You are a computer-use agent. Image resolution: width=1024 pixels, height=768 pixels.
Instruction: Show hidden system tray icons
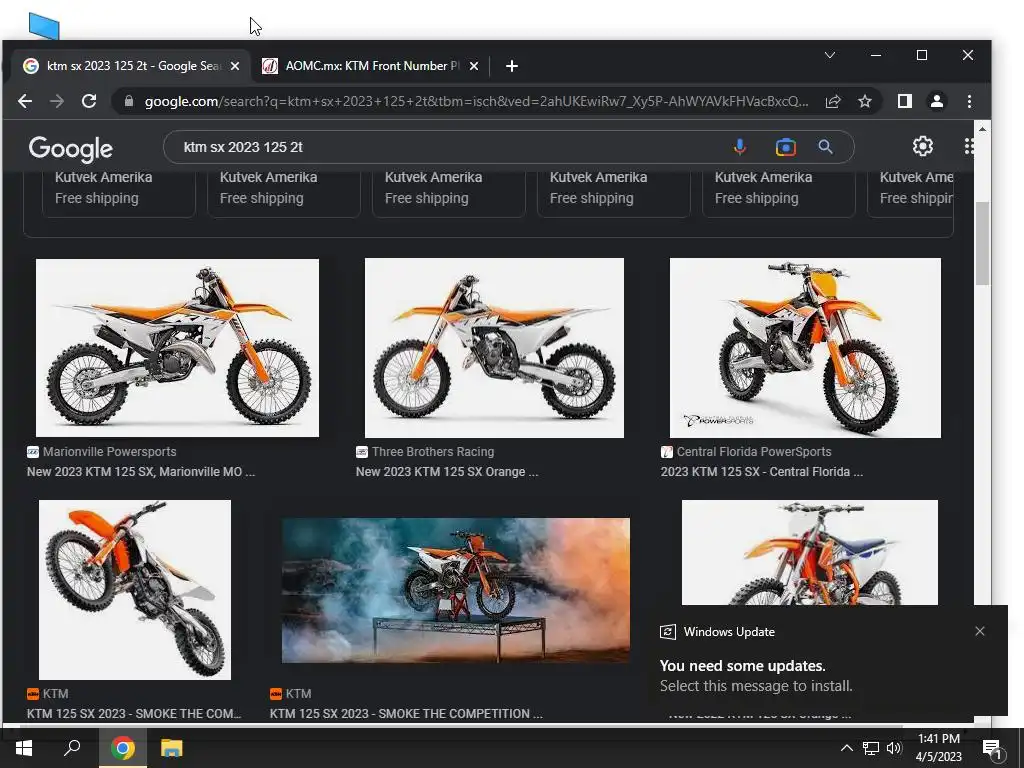point(846,748)
